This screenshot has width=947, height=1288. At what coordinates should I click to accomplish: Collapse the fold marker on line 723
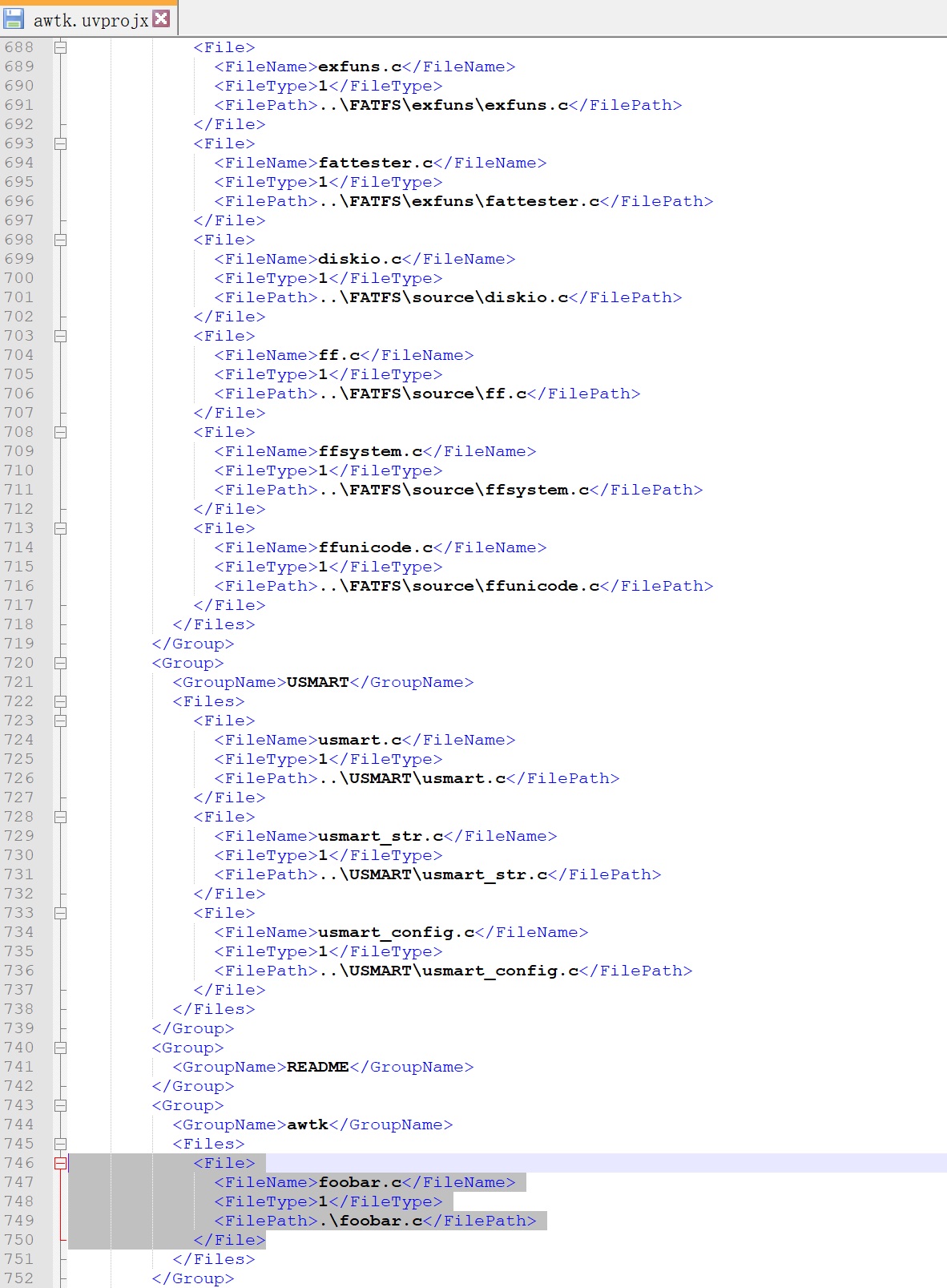pyautogui.click(x=60, y=721)
